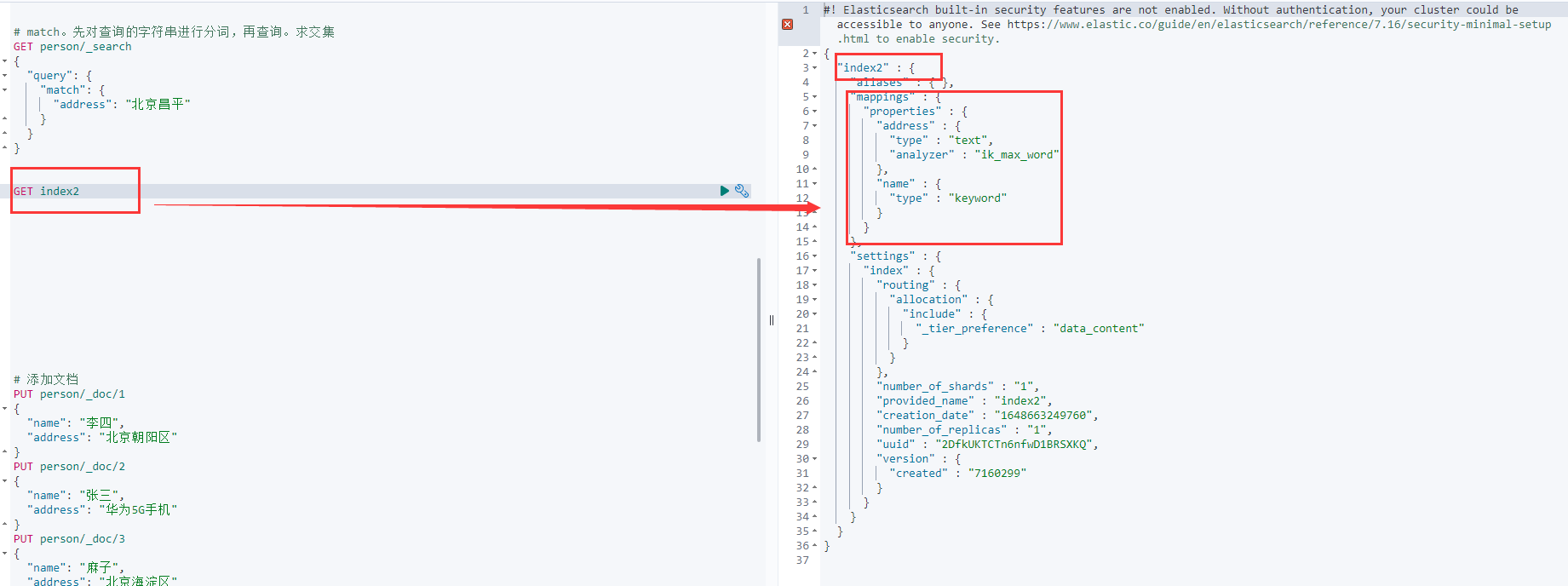Viewport: 1568px width, 586px height.
Task: Collapse the "name" block at line 11
Action: point(815,183)
